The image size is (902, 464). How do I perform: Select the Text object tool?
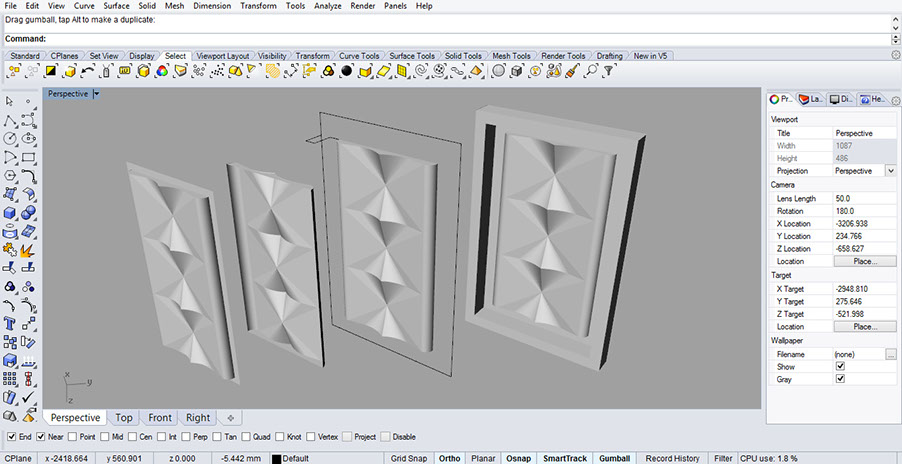(11, 323)
